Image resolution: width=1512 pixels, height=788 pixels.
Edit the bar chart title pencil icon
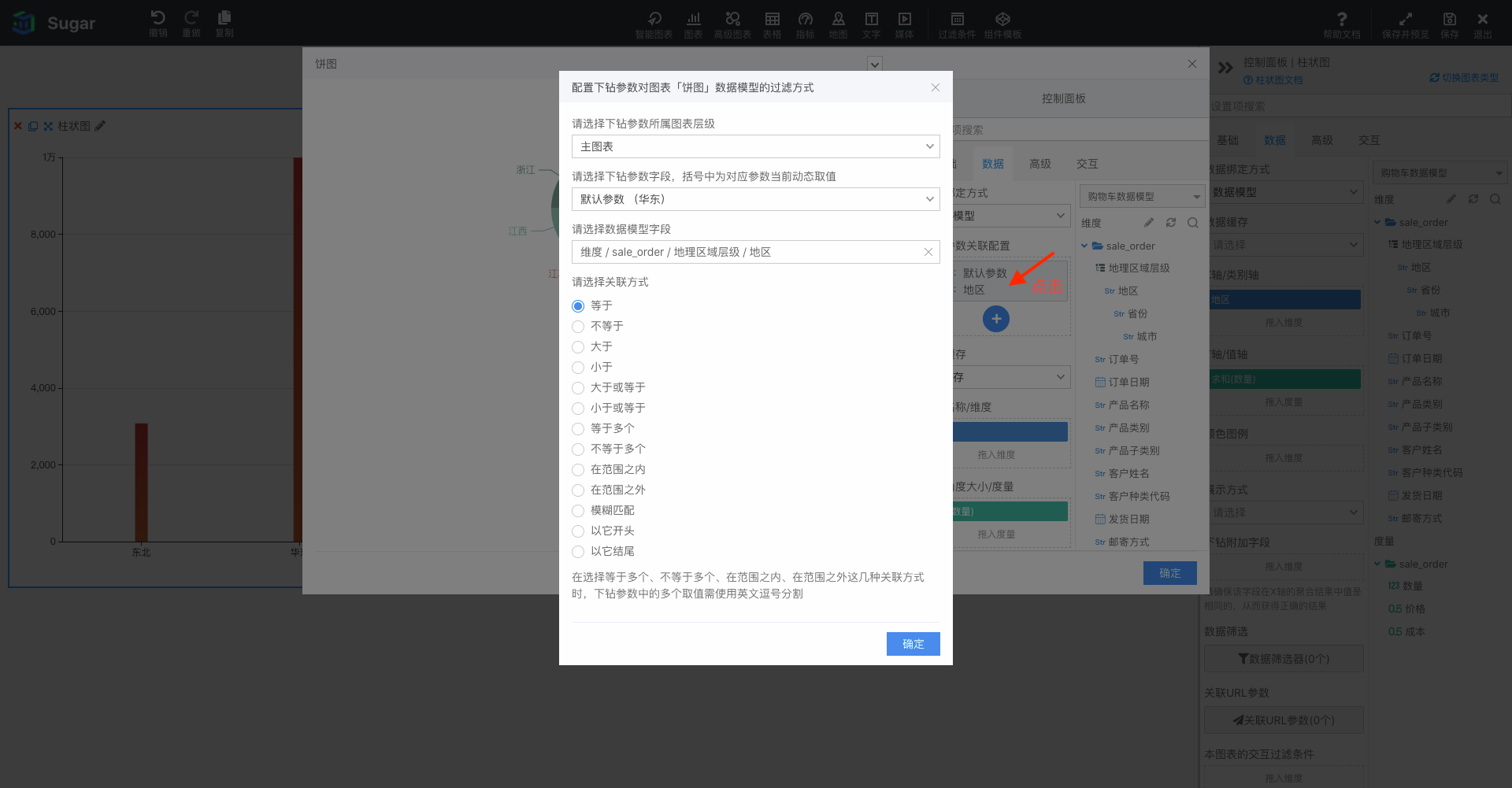coord(100,126)
